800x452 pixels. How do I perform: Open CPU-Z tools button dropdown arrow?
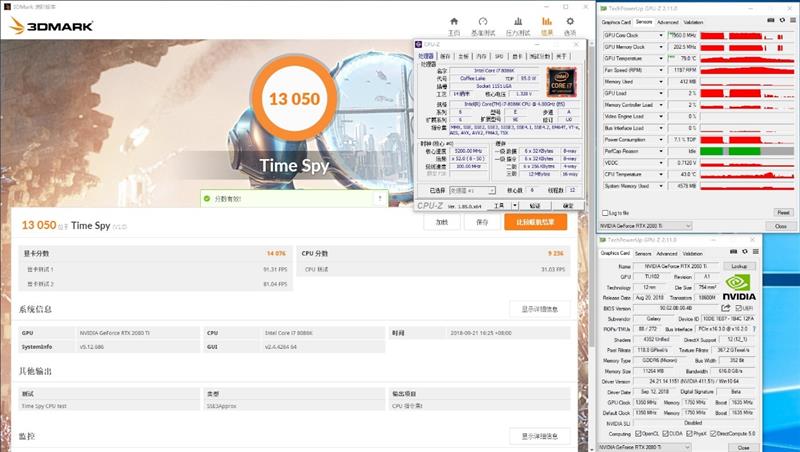(515, 206)
